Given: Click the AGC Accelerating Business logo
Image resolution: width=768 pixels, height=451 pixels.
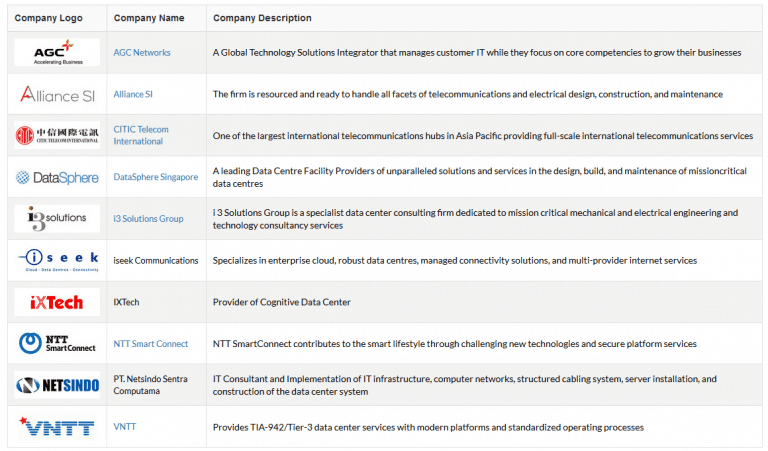Looking at the screenshot, I should [x=57, y=52].
